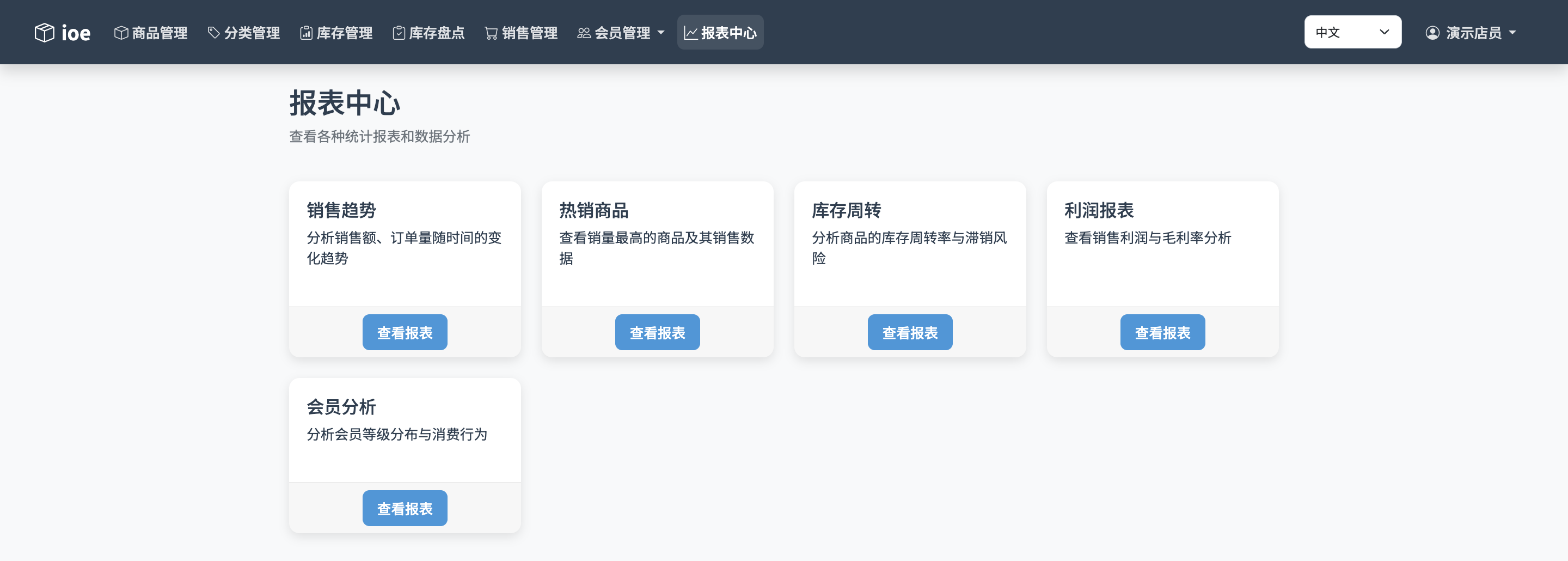
Task: Click the ioe brand name text
Action: [76, 33]
